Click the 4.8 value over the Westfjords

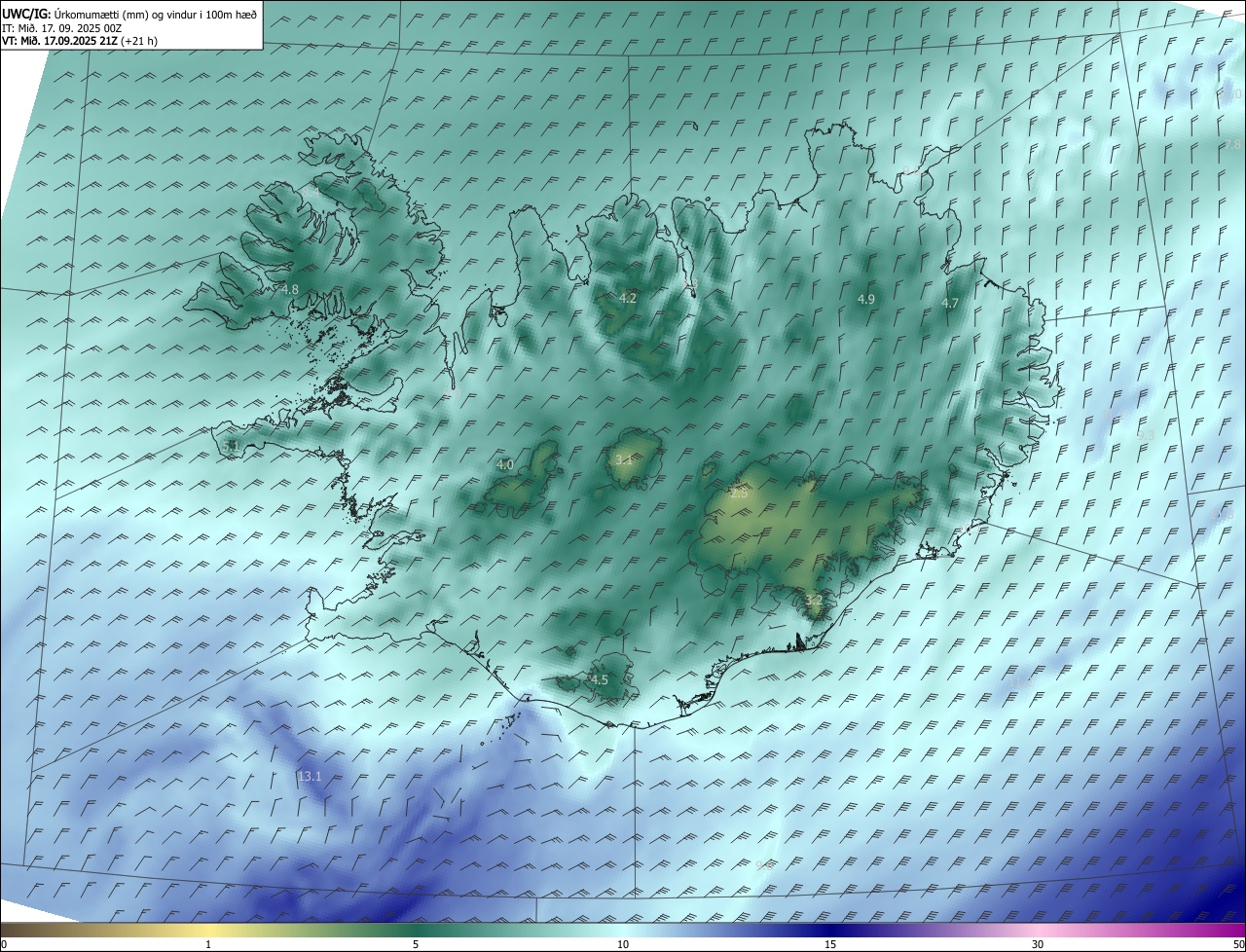pyautogui.click(x=290, y=289)
